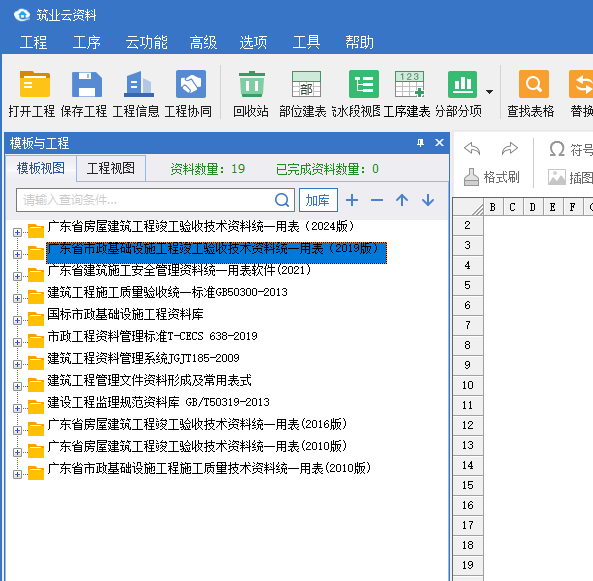Click the 加库 button
Viewport: 593px width, 581px height.
[x=318, y=200]
